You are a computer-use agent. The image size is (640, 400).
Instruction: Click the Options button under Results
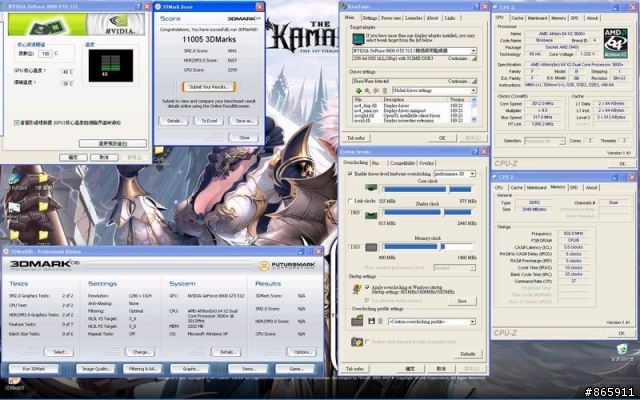(x=302, y=352)
